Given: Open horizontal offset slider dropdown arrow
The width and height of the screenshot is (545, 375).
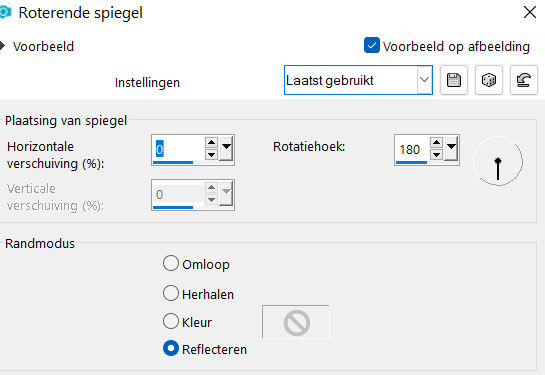Looking at the screenshot, I should 226,148.
